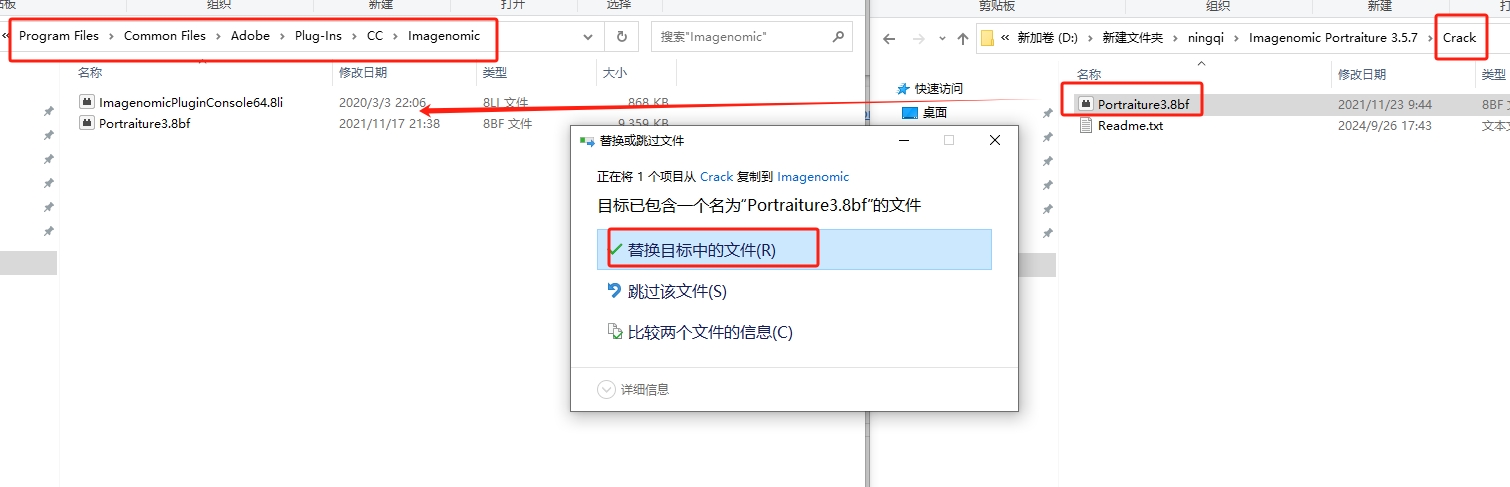Click date 2021/11/23 9:44
This screenshot has height=487, width=1510.
tap(1384, 104)
